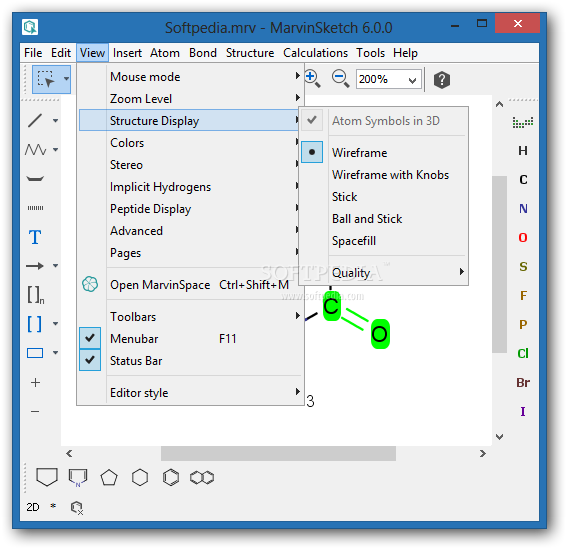This screenshot has height=549, width=567.
Task: Pick the blue rectangle shape tool
Action: pos(35,353)
